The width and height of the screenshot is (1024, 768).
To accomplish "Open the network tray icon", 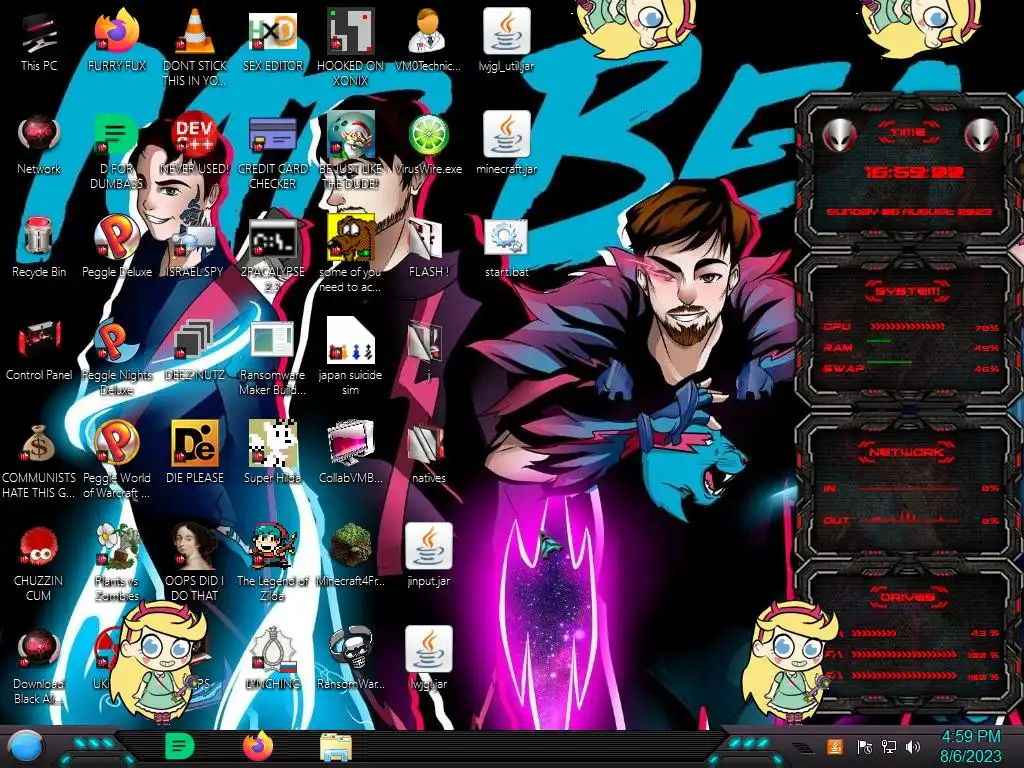I will point(888,747).
